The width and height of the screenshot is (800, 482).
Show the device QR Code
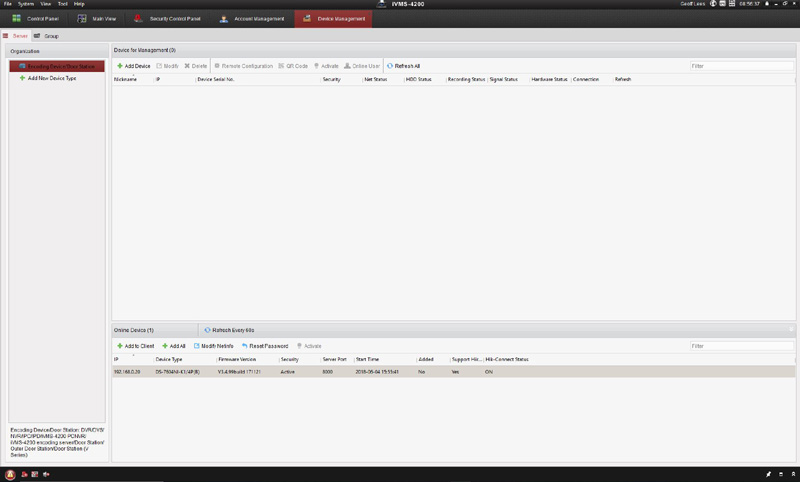294,66
